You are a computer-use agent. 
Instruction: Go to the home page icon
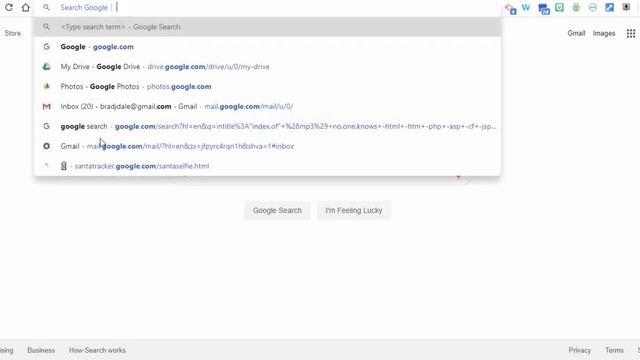tap(25, 7)
